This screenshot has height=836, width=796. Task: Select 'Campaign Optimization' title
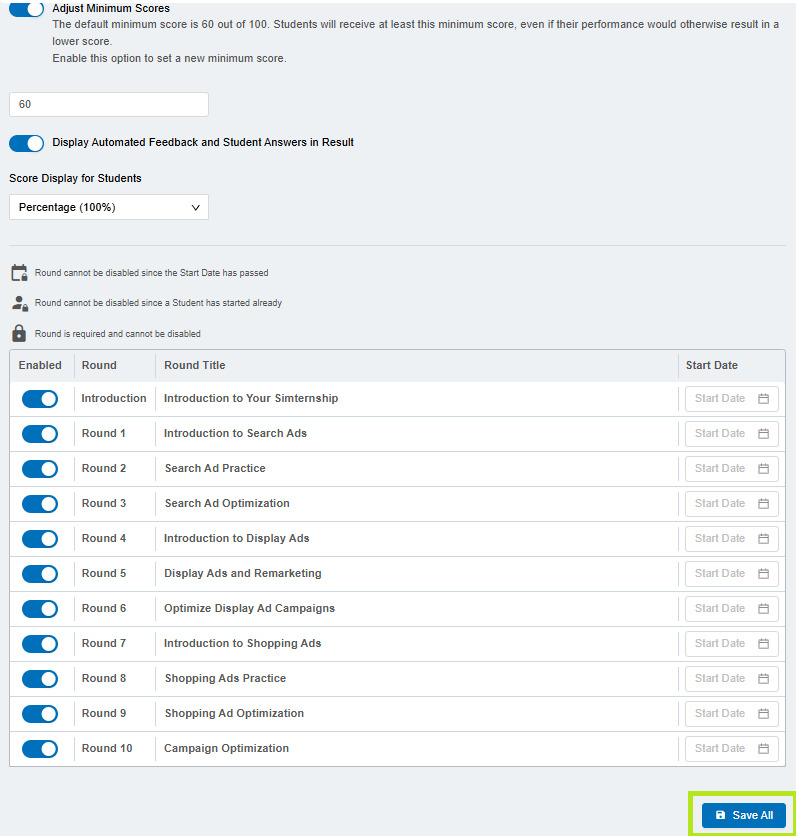[x=227, y=749]
